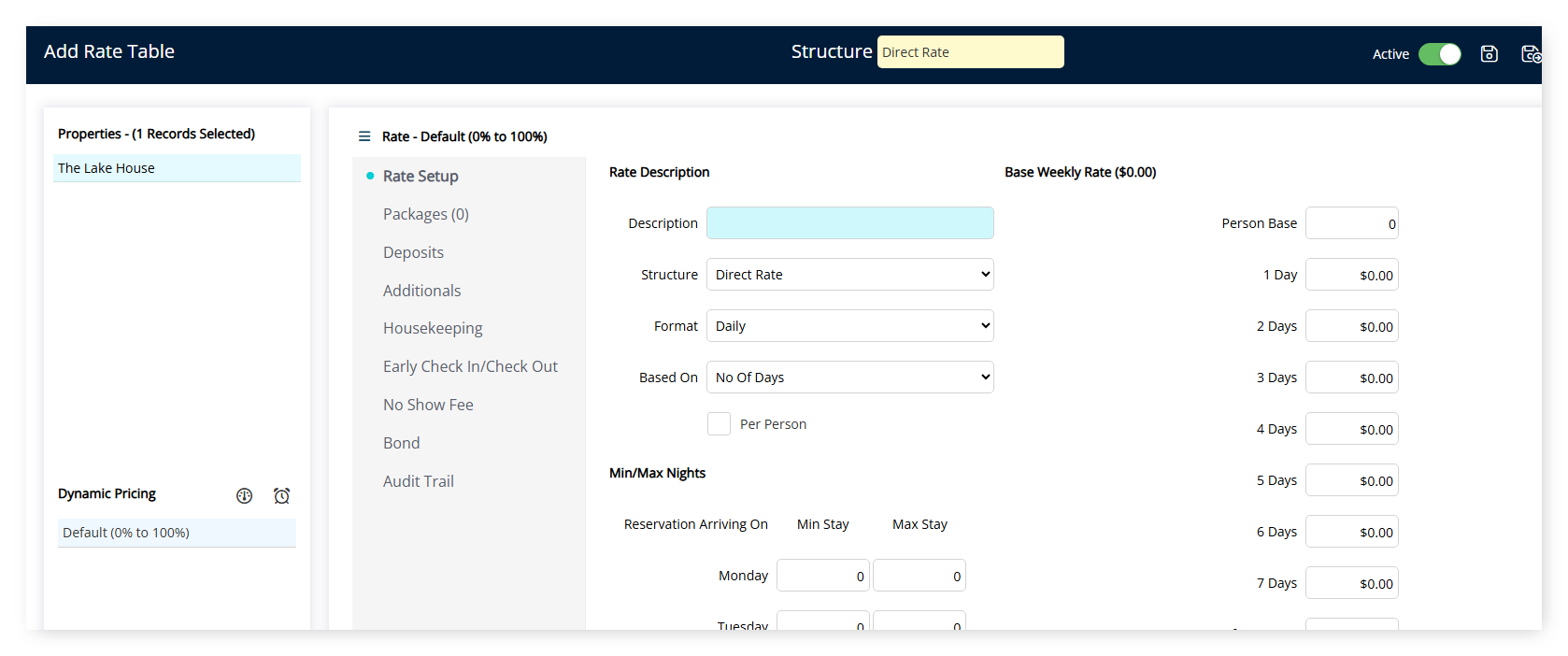
Task: Click the Save icon in header
Action: point(1490,54)
